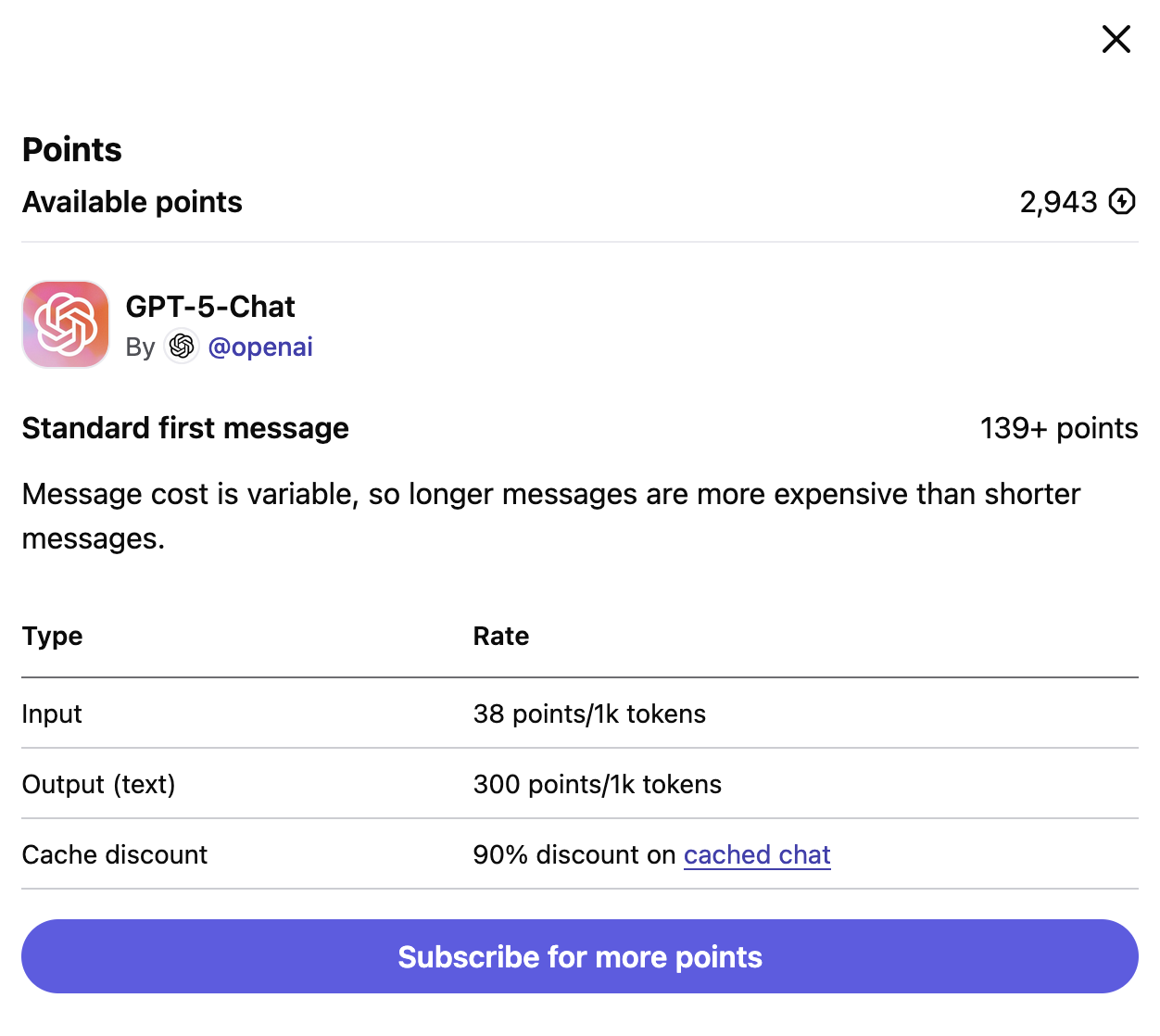The height and width of the screenshot is (1036, 1160).
Task: Click the Points heading
Action: click(72, 150)
